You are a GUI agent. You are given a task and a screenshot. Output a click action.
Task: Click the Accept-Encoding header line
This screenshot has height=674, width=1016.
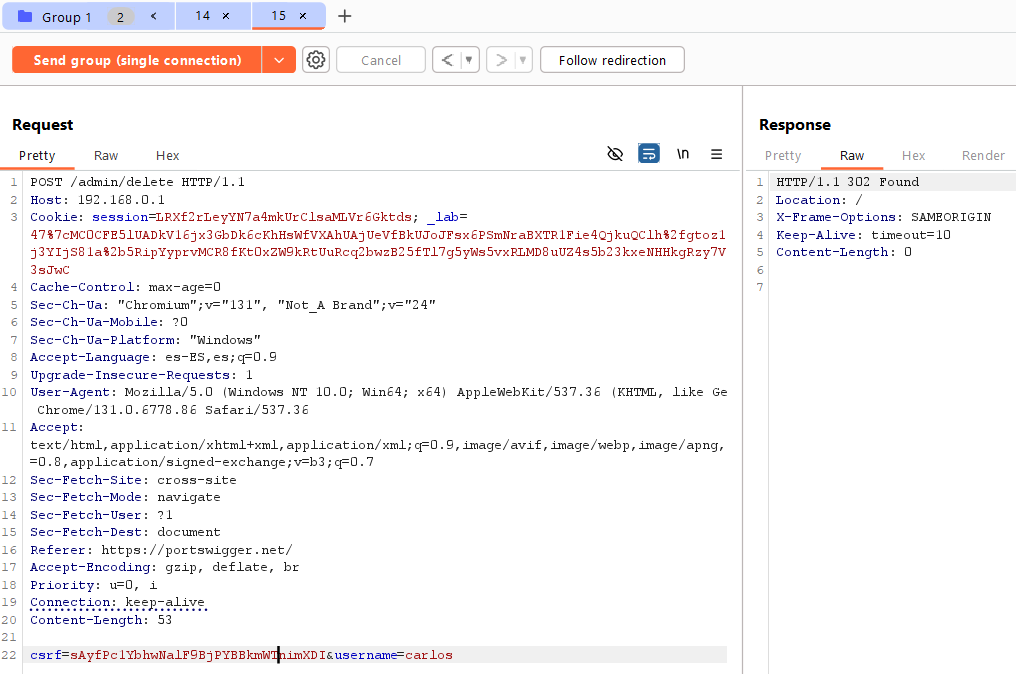pos(165,567)
